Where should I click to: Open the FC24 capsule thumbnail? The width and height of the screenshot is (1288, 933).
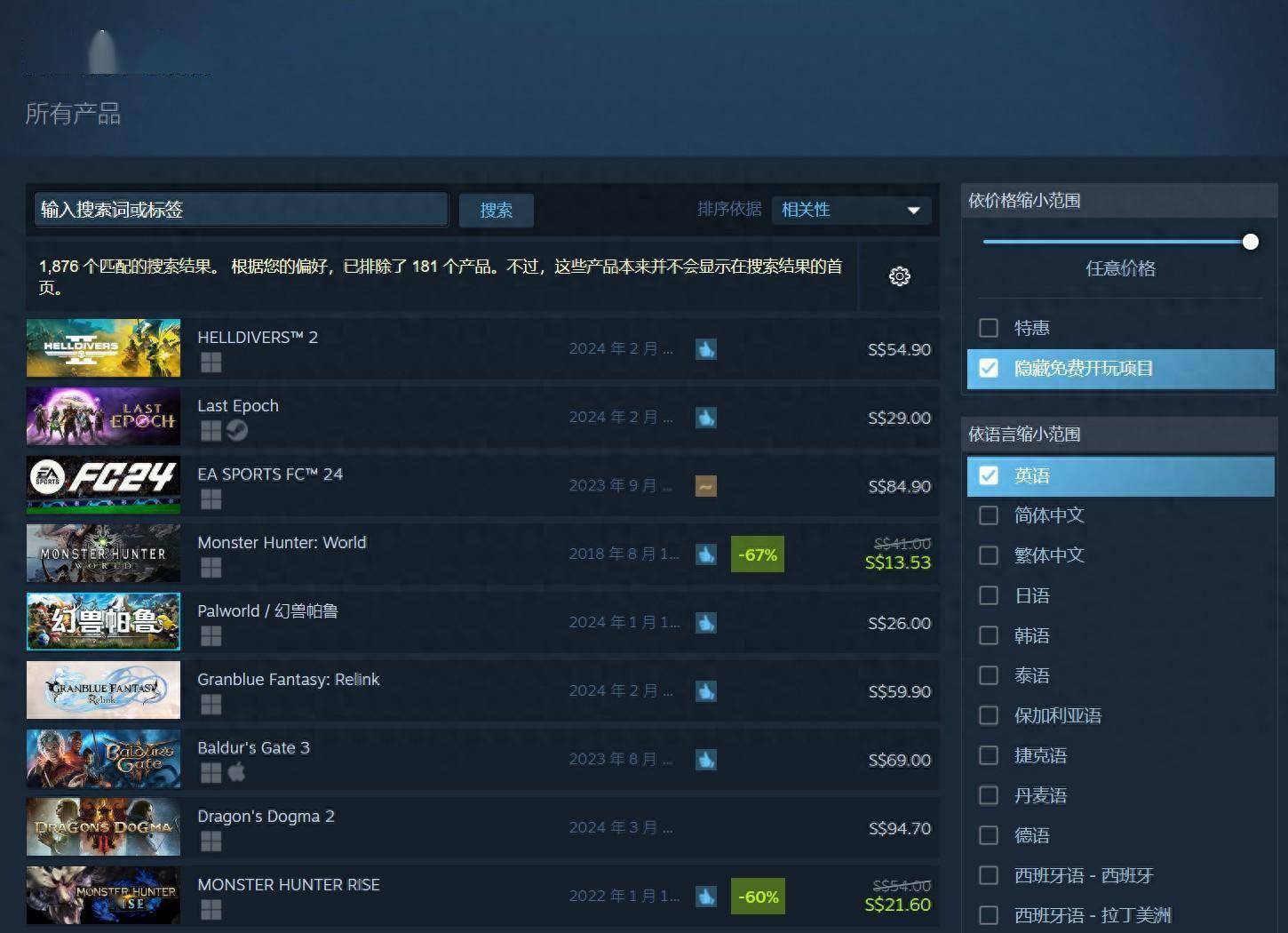(x=103, y=485)
